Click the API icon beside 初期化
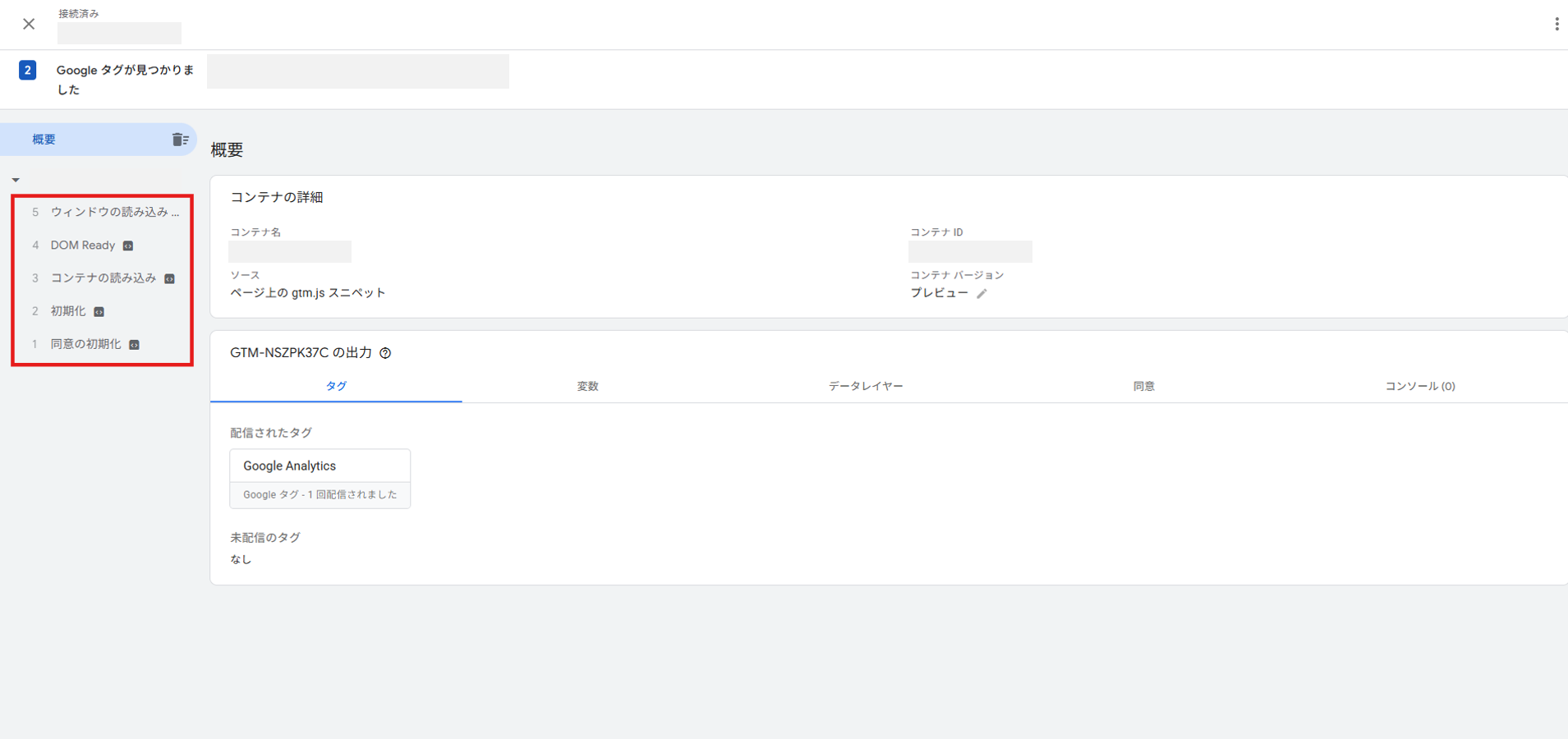Screen dimensions: 1568x739 coord(99,312)
